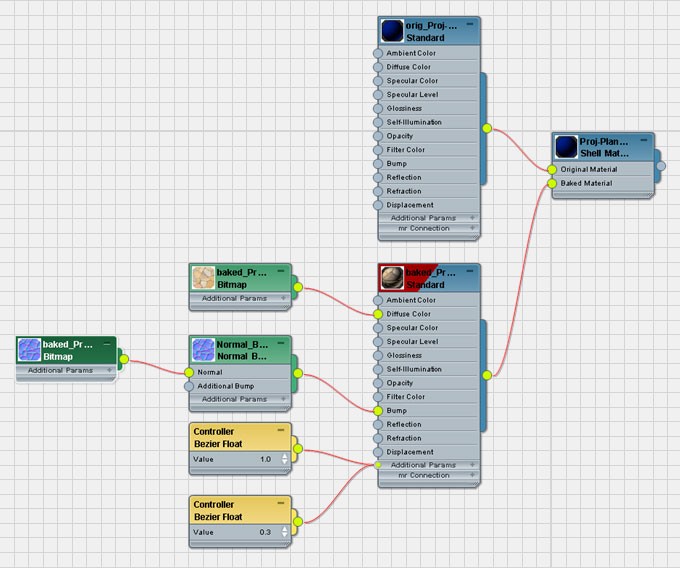Viewport: 680px width, 568px height.
Task: Click orig_Proj Standard node's yellow output socket
Action: pos(487,128)
